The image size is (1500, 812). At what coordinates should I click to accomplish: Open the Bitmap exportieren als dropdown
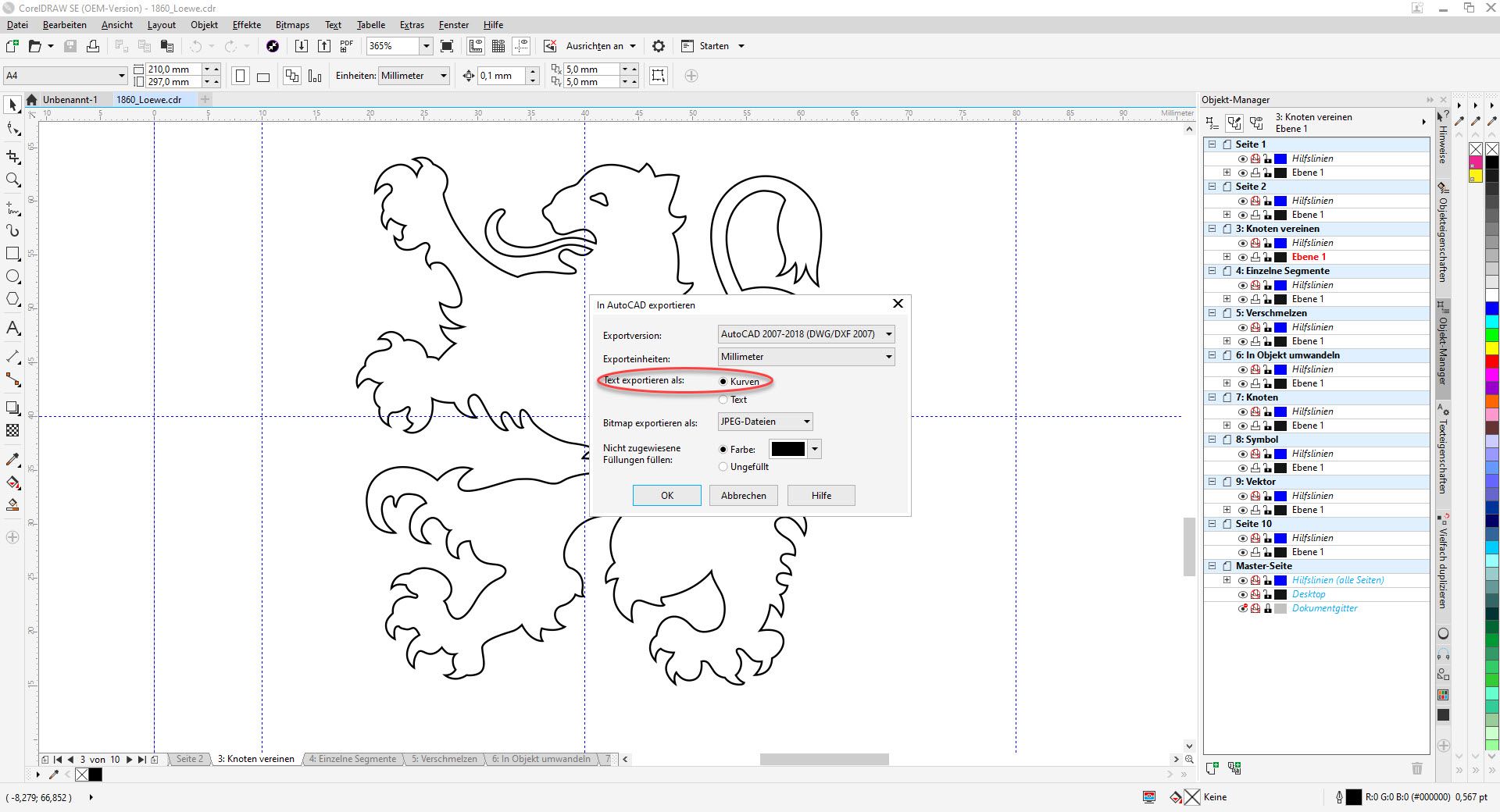point(765,422)
